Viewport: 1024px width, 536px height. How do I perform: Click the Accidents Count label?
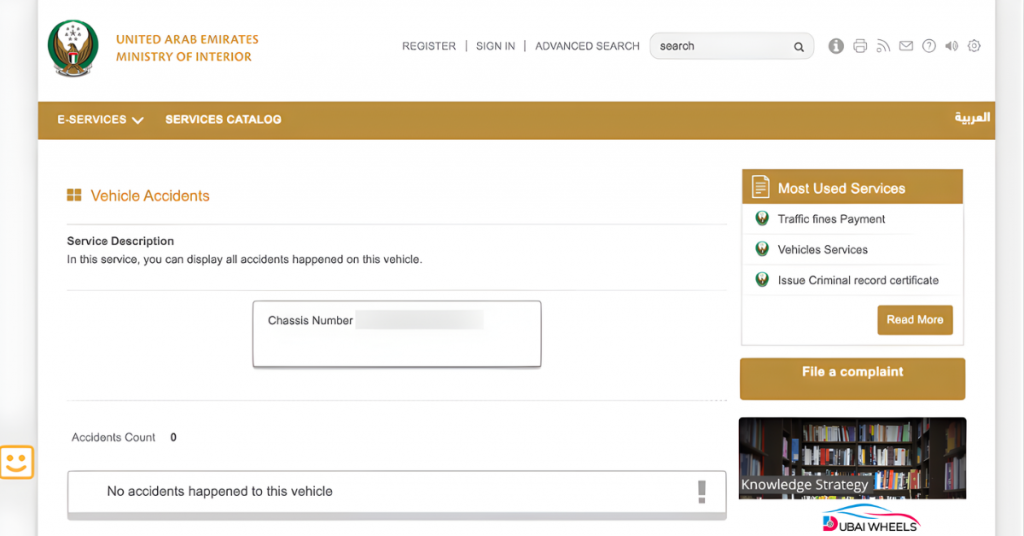tap(114, 437)
